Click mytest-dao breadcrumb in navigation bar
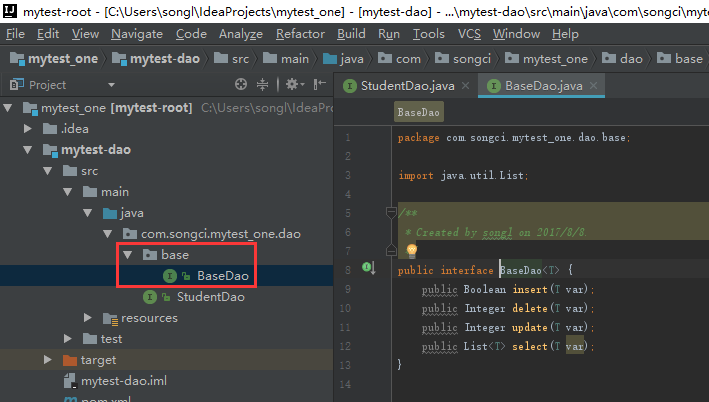Screen dimensions: 709x402 [x=156, y=59]
